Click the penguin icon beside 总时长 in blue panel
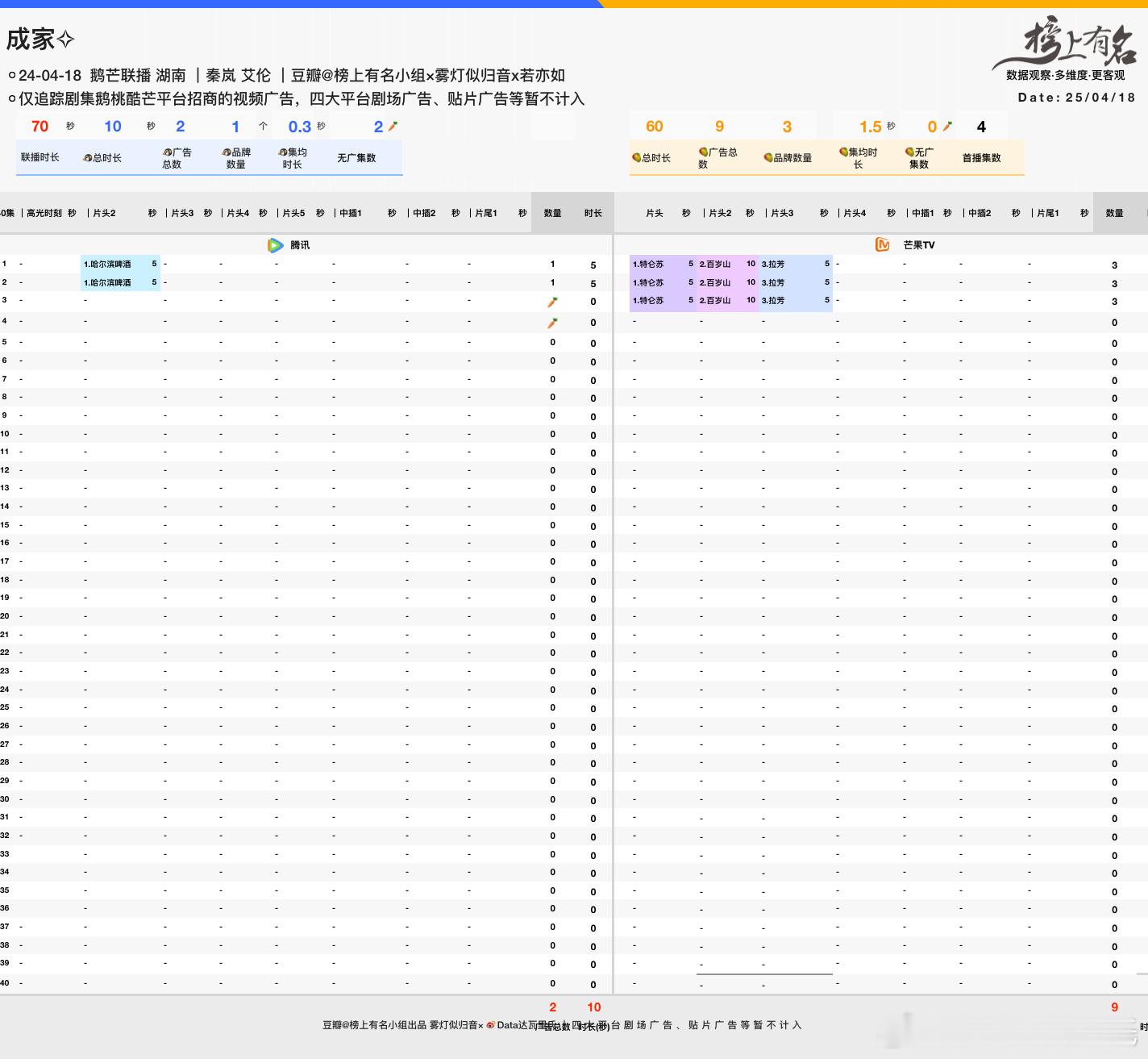Viewport: 1148px width, 1059px height. (88, 158)
